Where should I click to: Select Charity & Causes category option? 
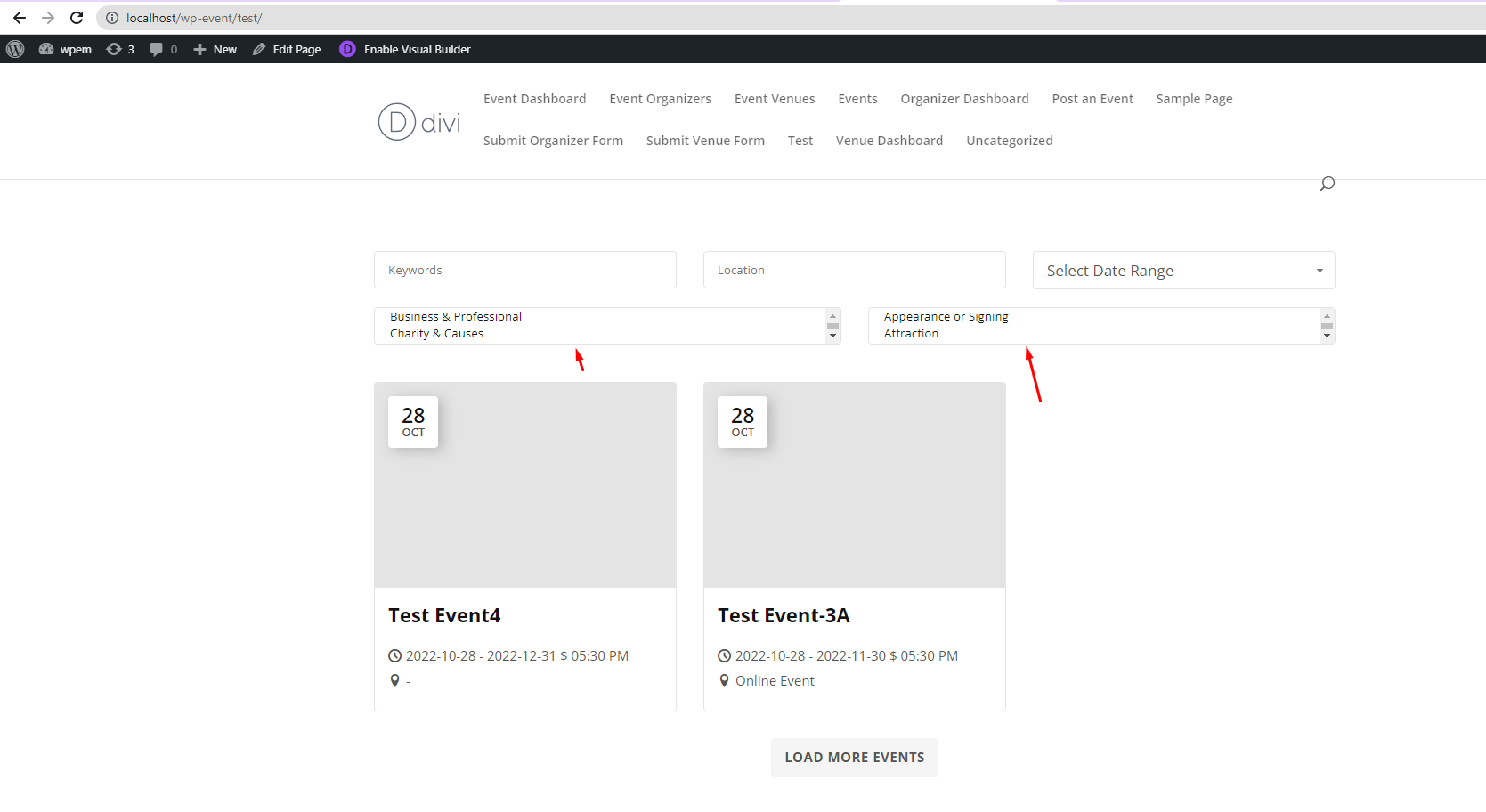(436, 333)
